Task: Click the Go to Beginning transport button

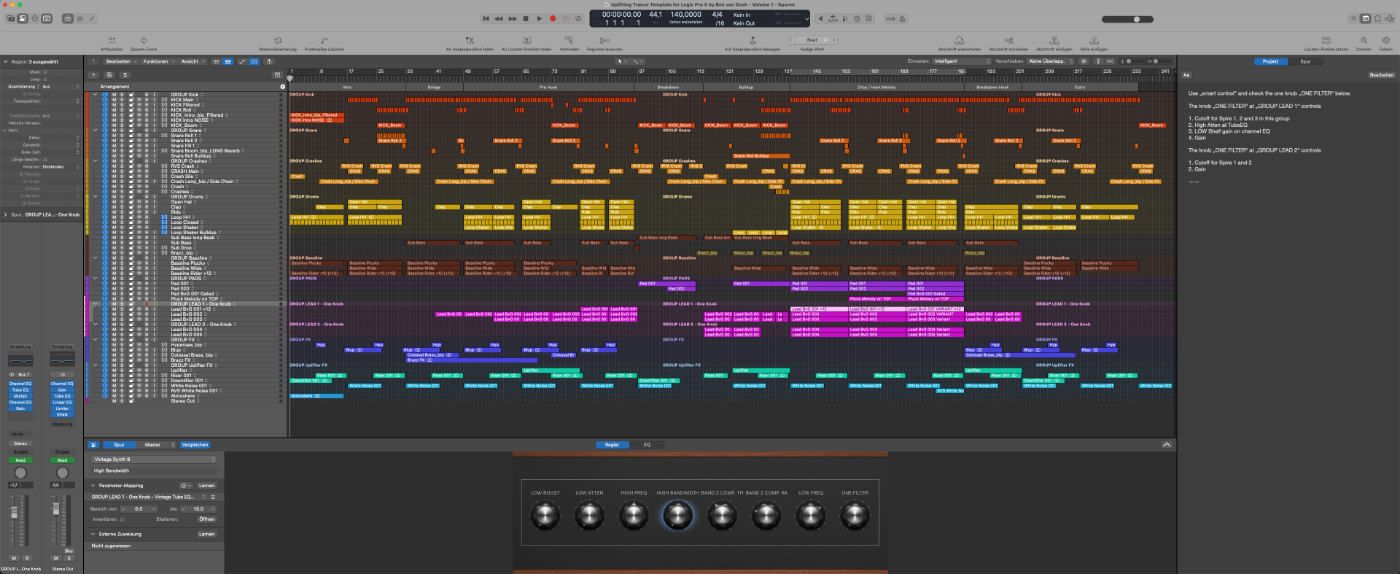Action: (x=485, y=18)
